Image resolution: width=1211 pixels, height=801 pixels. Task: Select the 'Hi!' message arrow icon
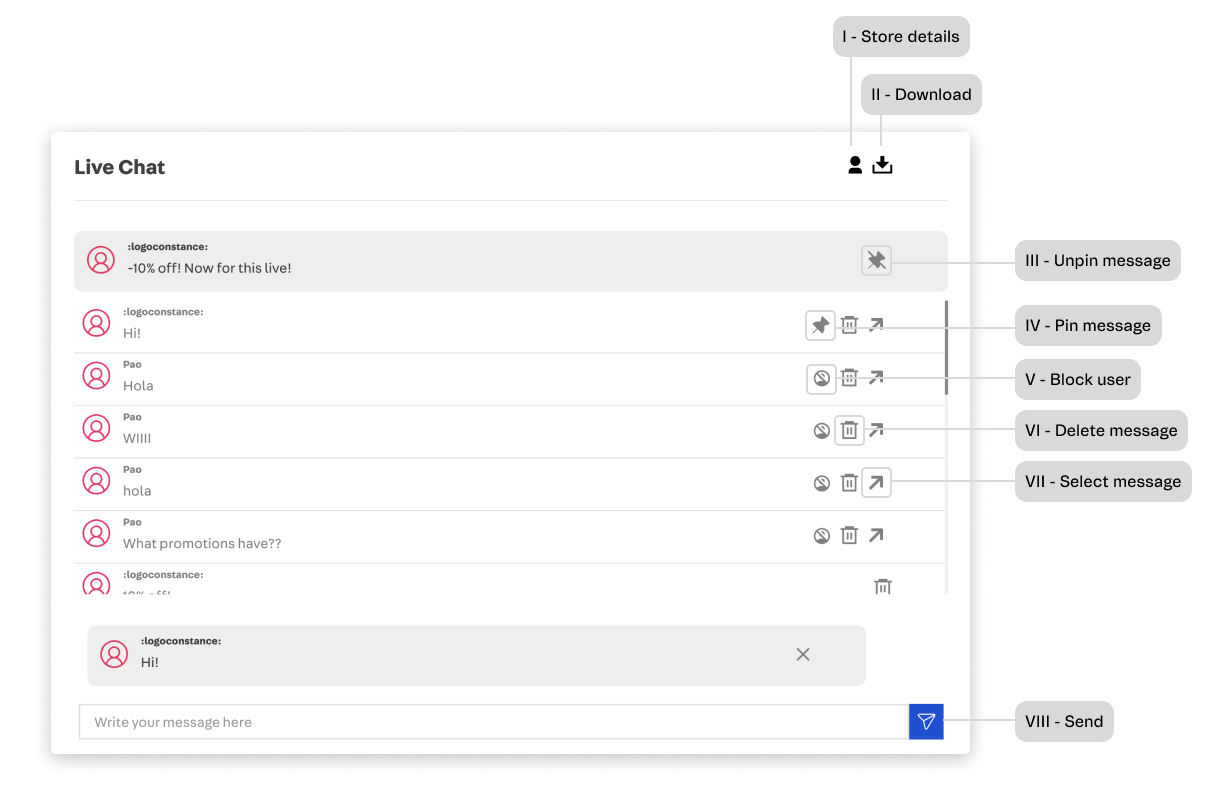876,325
